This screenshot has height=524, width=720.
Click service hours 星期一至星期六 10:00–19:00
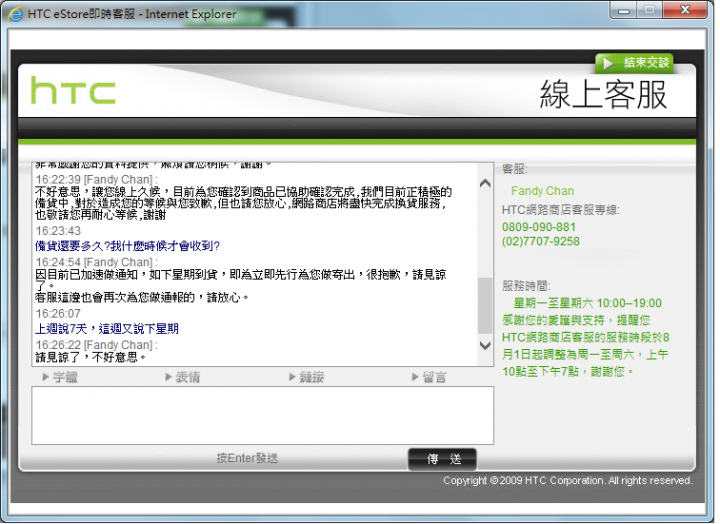[x=587, y=303]
